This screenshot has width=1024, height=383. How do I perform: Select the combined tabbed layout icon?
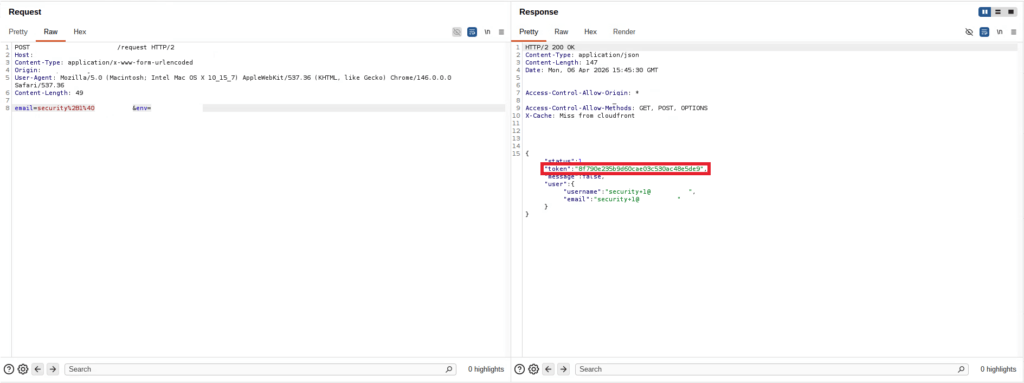pyautogui.click(x=1011, y=12)
